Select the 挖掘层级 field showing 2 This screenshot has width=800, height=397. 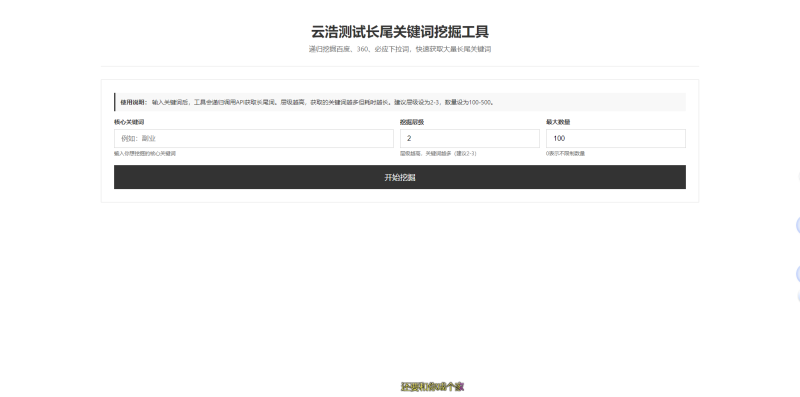(x=469, y=138)
